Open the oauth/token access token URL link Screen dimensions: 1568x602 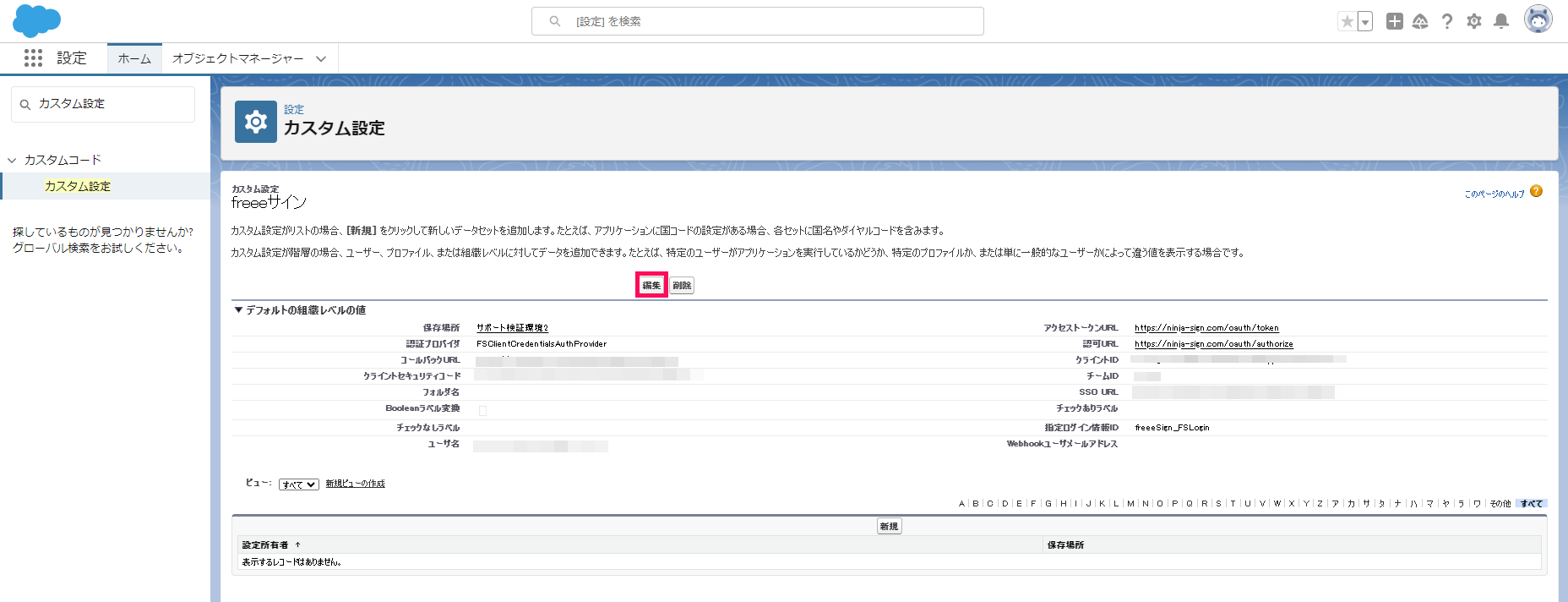pos(1206,327)
